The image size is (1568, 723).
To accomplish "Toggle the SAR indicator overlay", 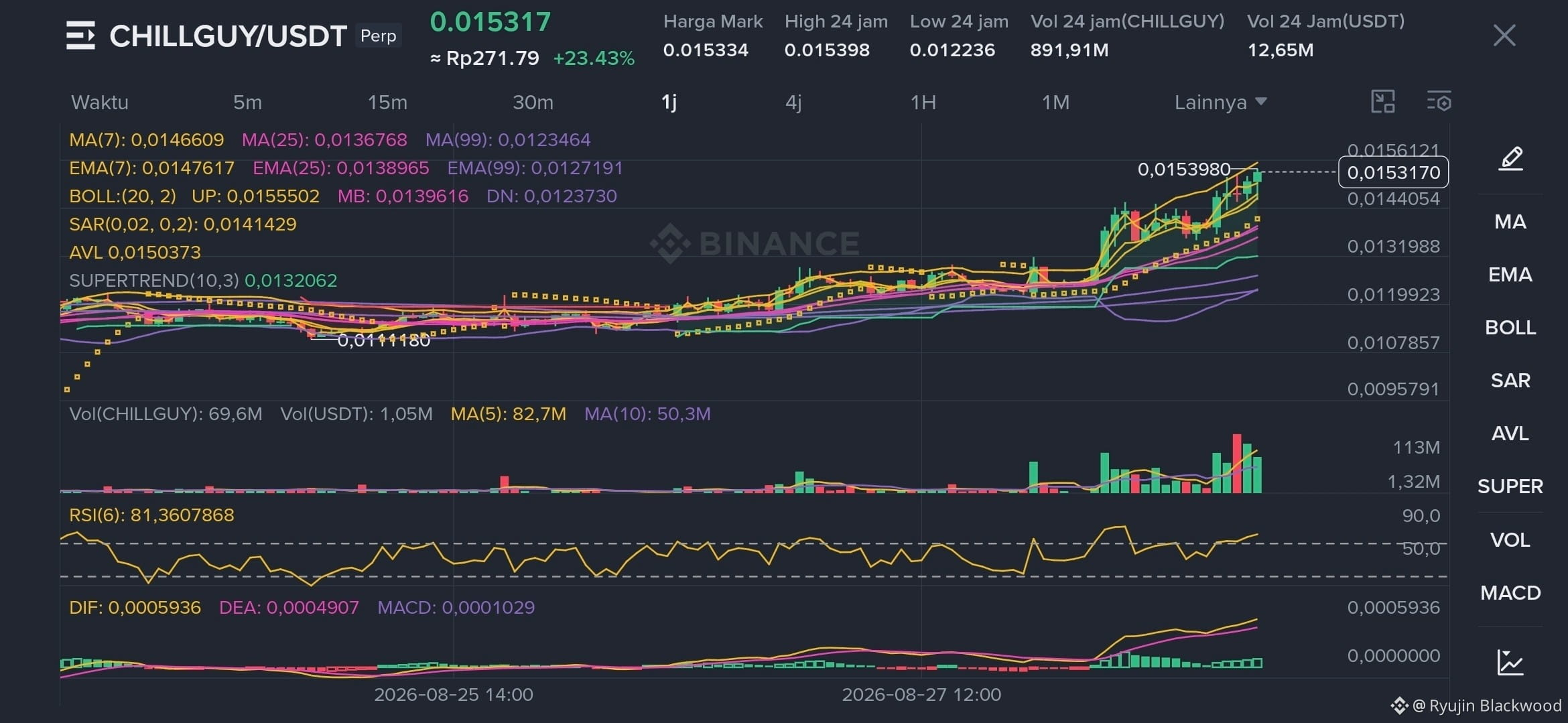I will click(x=1510, y=381).
